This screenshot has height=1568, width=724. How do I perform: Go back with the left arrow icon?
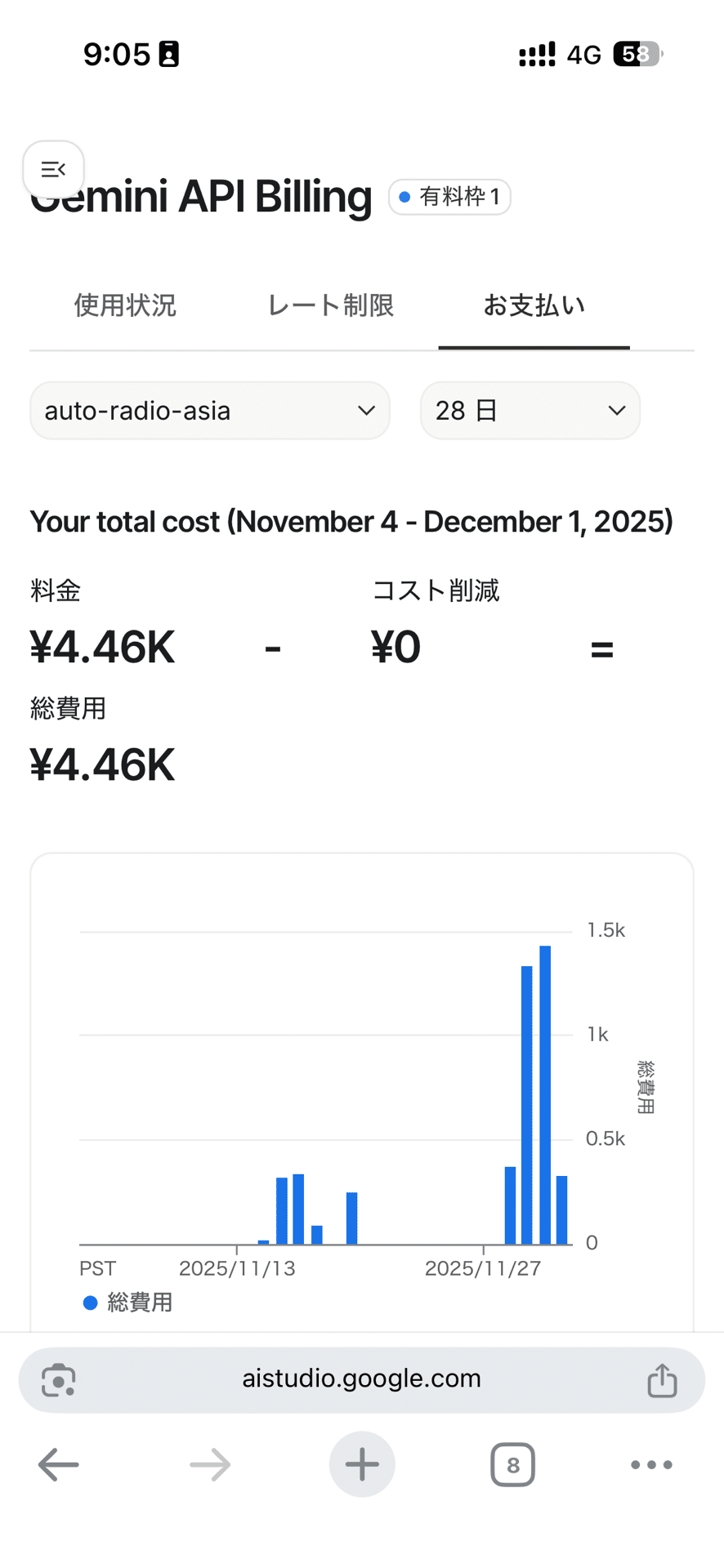59,1465
